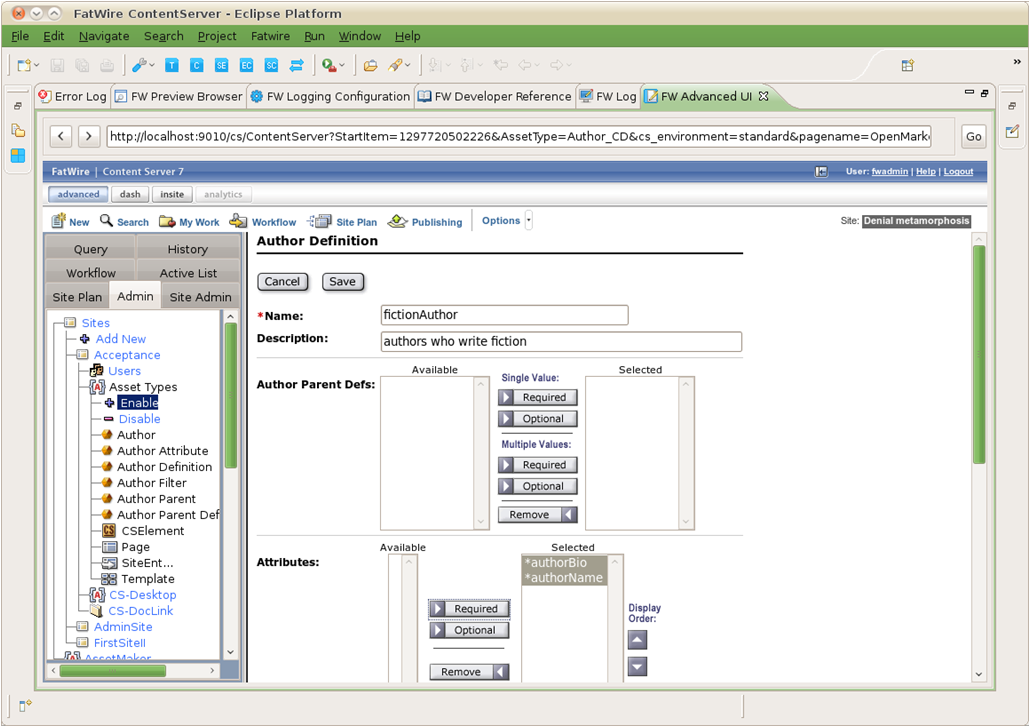1030x727 pixels.
Task: Click the edit note icon in right trim
Action: [1012, 131]
